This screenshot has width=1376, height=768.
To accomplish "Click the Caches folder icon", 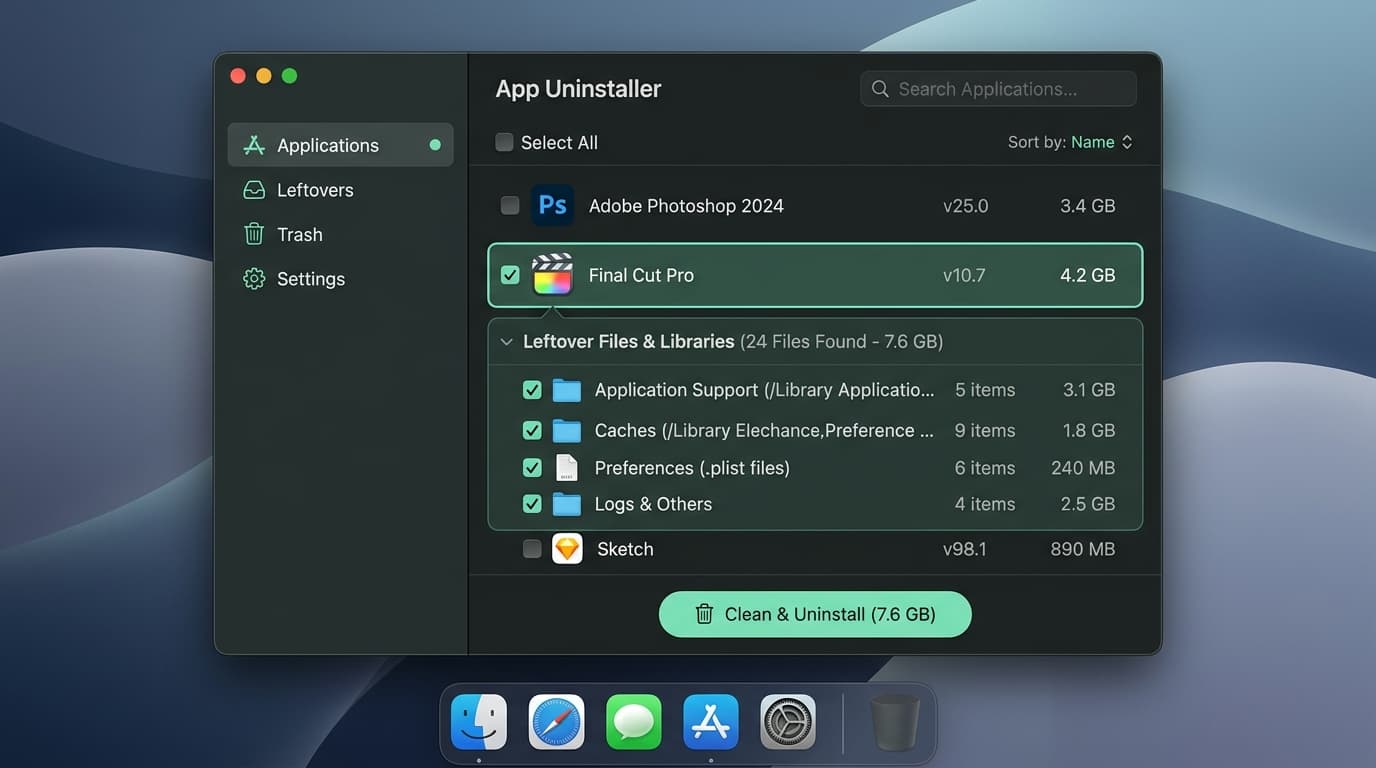I will (x=567, y=431).
